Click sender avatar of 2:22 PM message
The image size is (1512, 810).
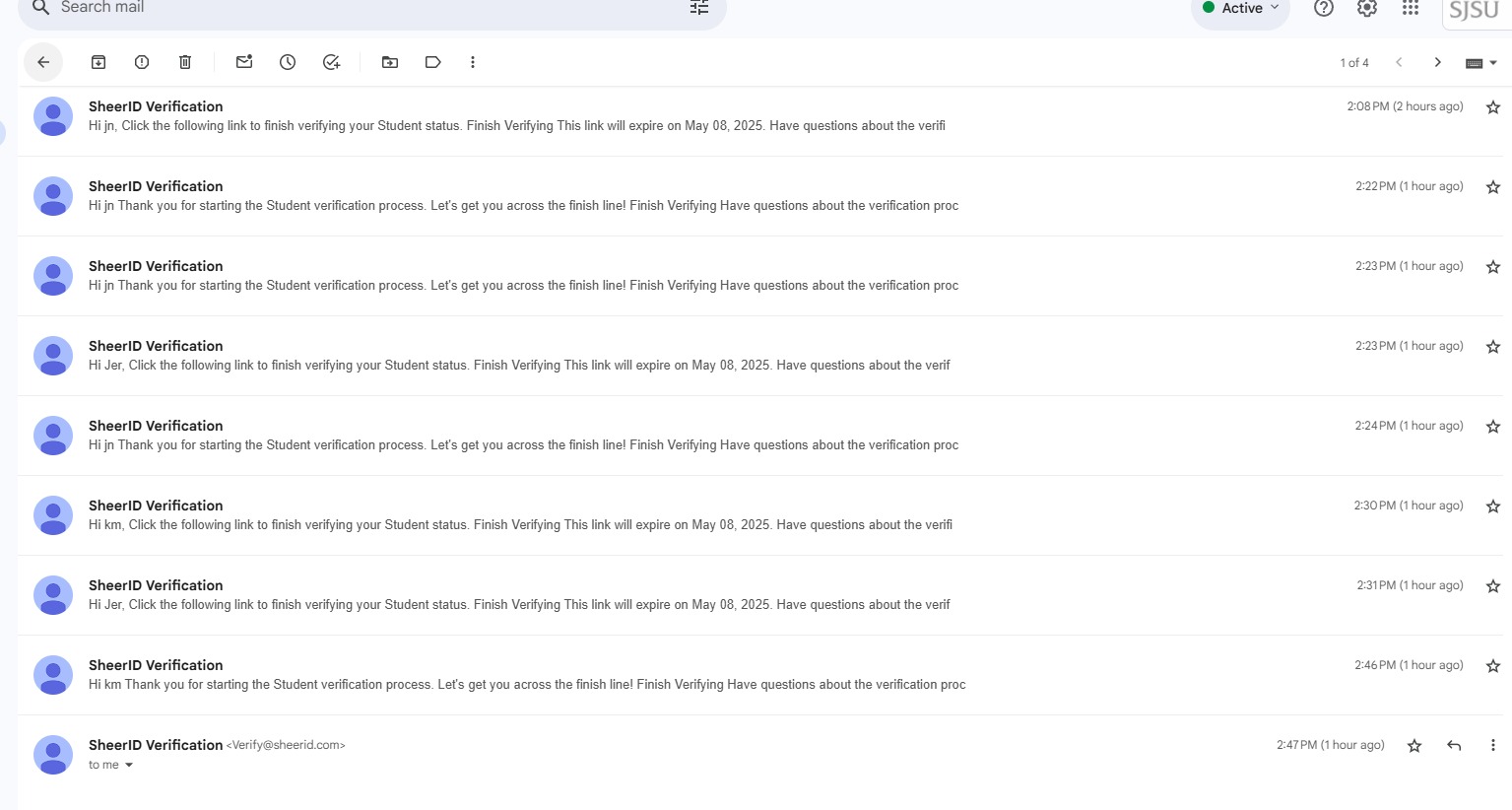(53, 196)
